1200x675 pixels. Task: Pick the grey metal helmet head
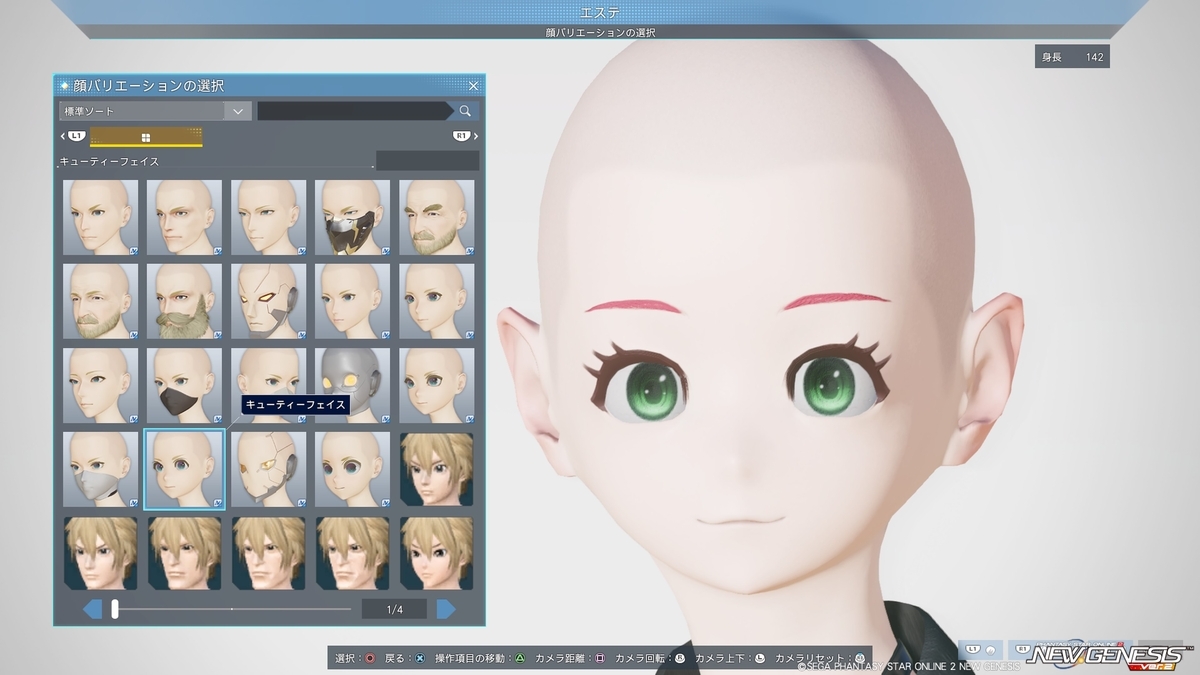353,385
